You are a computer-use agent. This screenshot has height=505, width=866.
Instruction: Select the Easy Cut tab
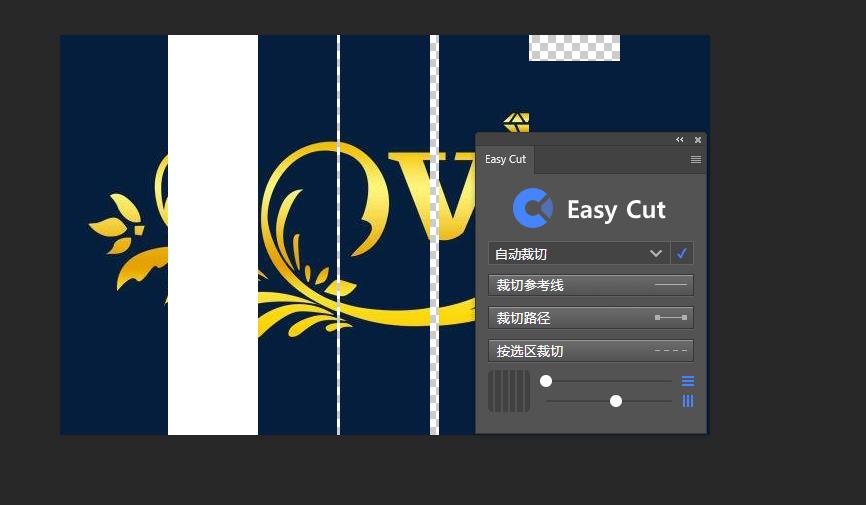505,159
